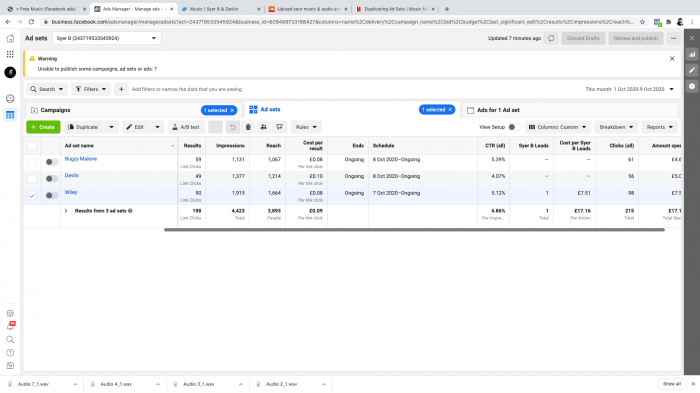This screenshot has height=393, width=700.
Task: Clear the Campaigns 1 selected chip
Action: (x=232, y=110)
